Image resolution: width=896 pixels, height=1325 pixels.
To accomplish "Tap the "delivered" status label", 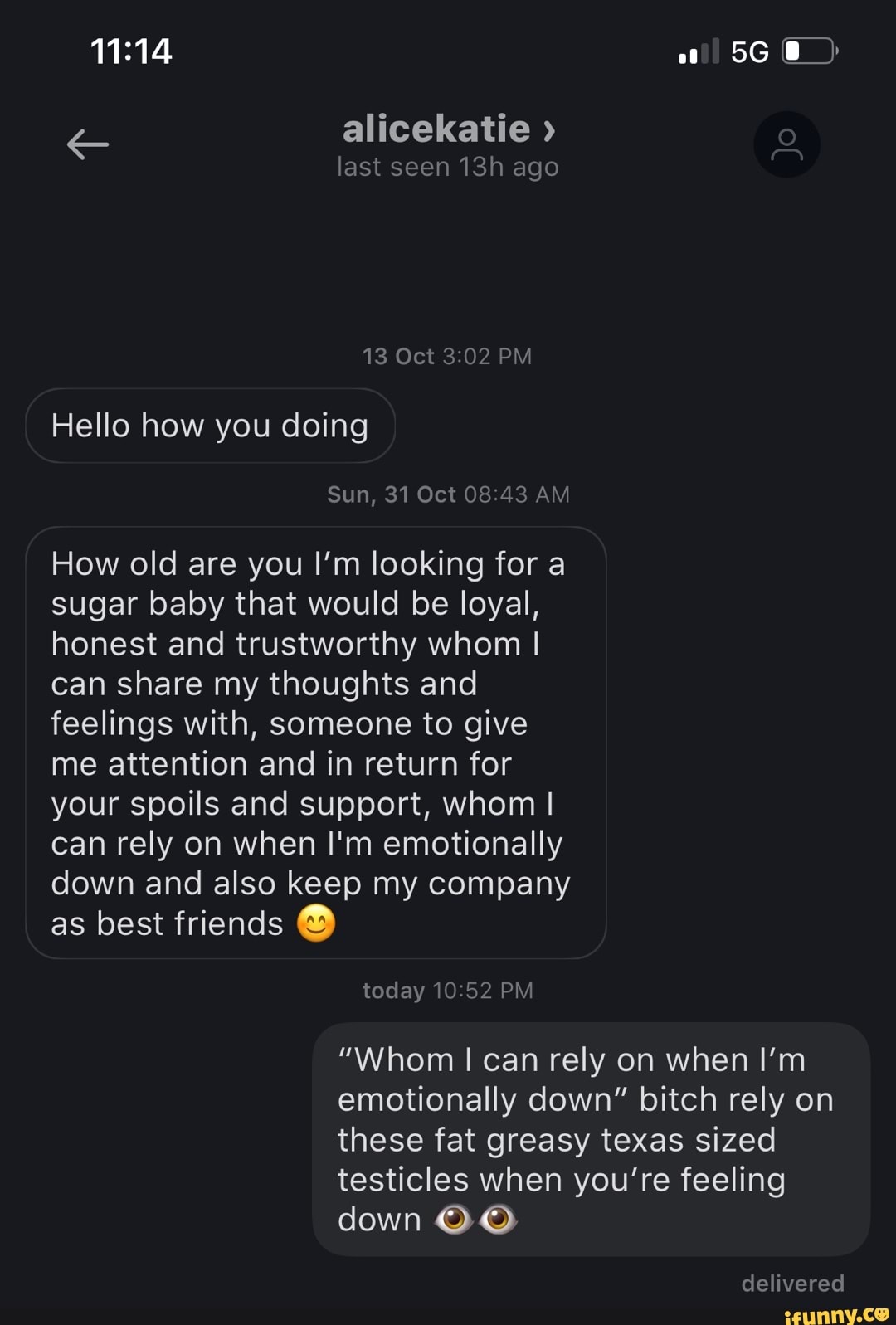I will 792,1284.
